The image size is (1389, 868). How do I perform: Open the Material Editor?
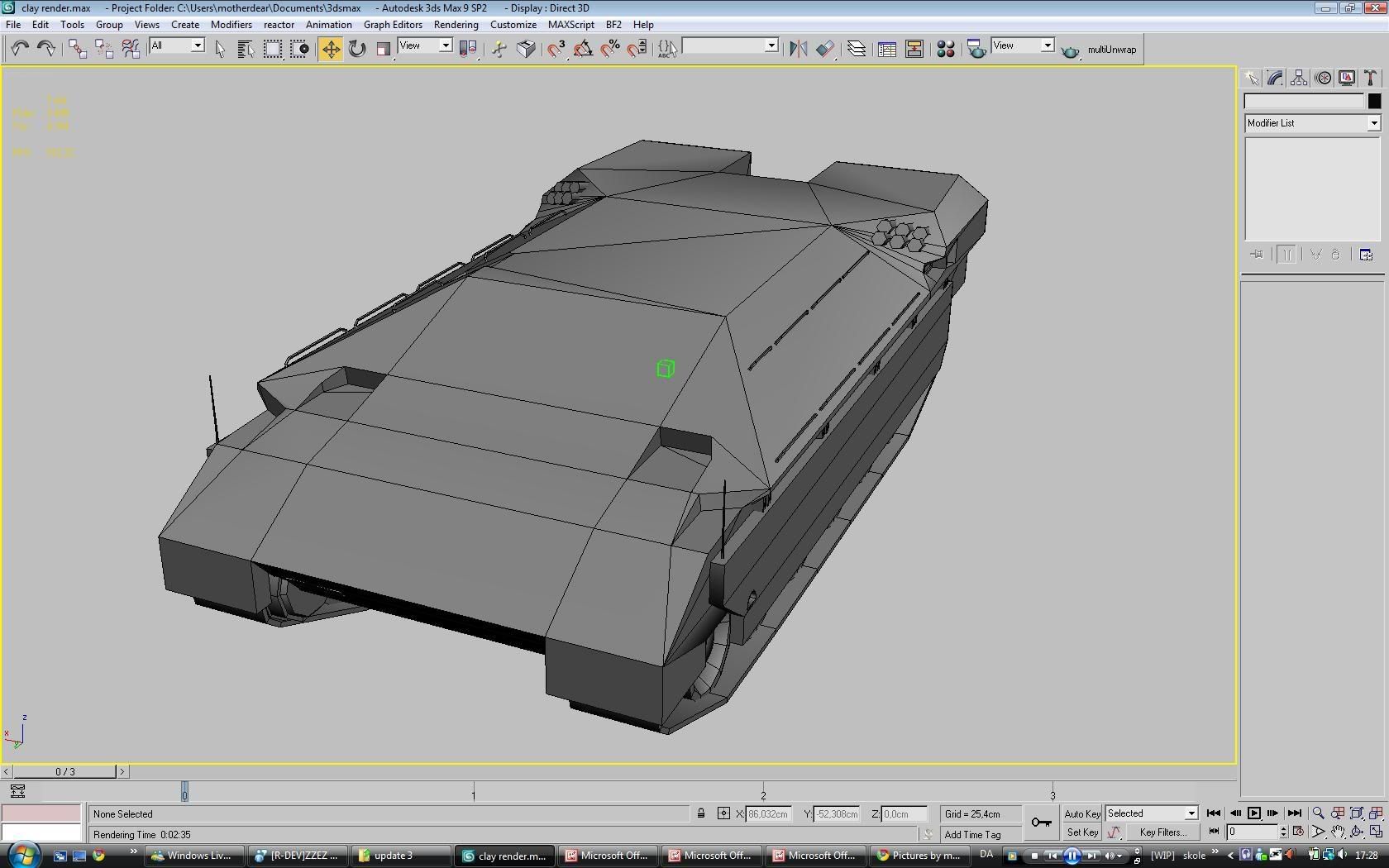(x=945, y=49)
